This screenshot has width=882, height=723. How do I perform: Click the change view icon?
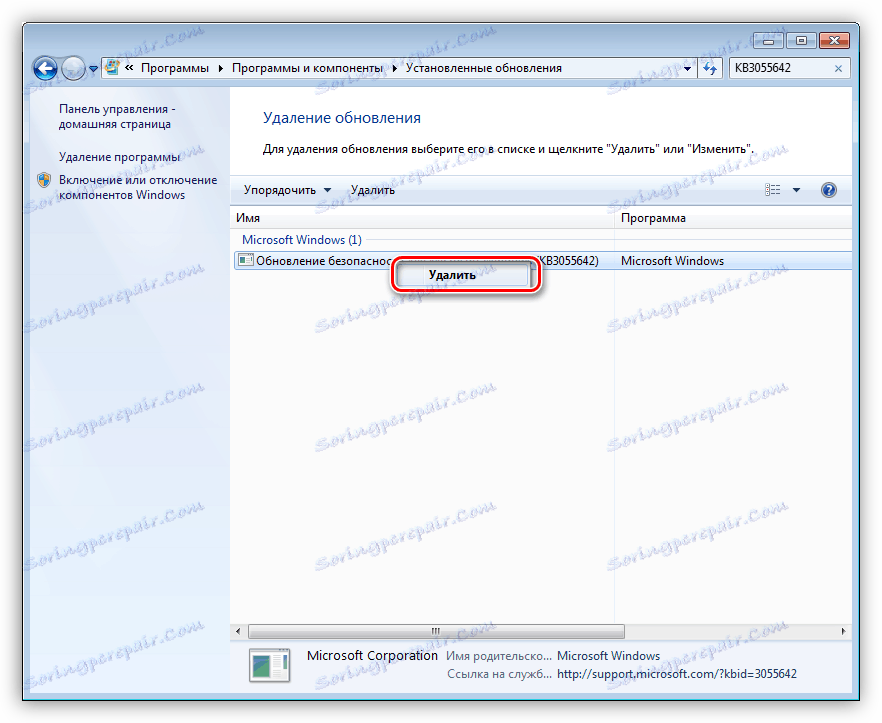coord(772,190)
